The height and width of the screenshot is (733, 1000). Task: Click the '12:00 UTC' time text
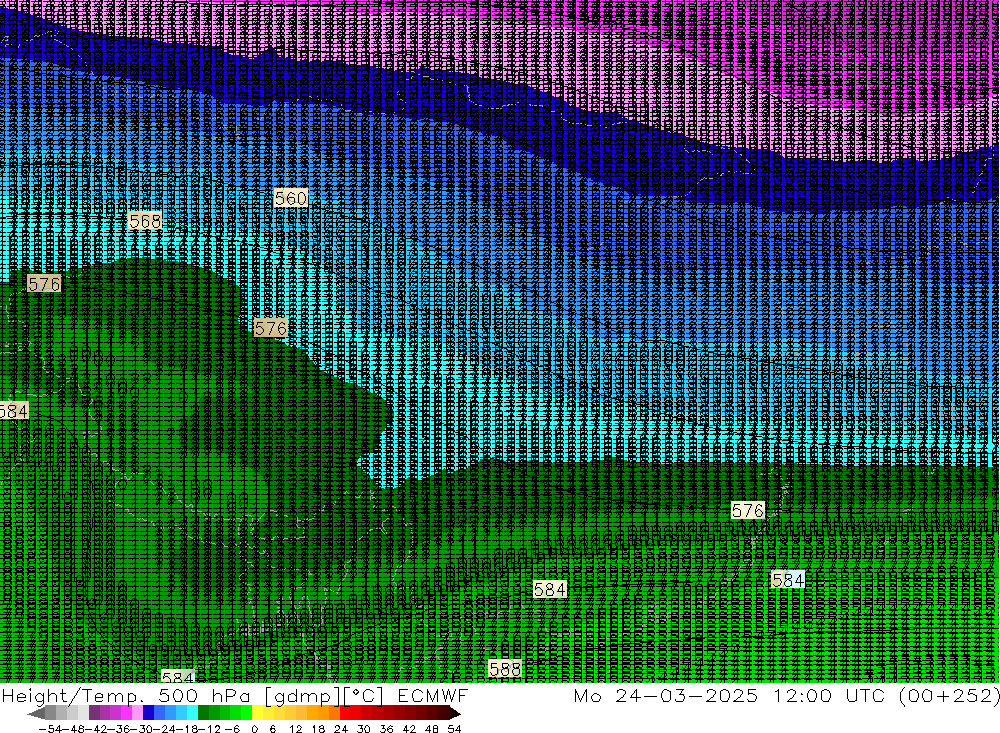coord(829,695)
